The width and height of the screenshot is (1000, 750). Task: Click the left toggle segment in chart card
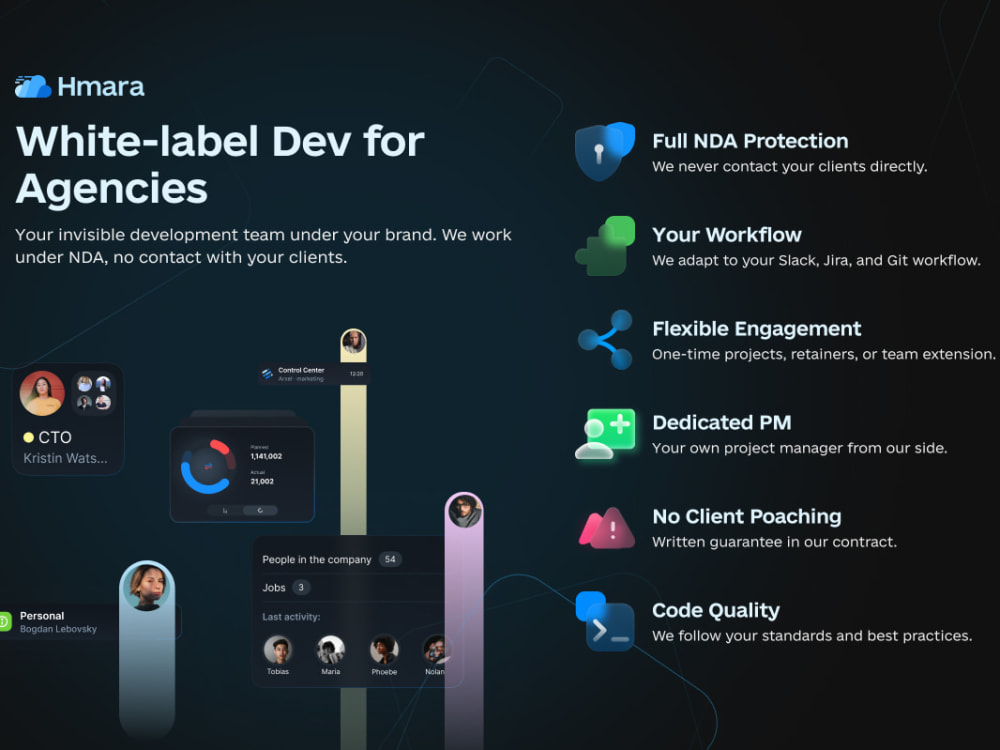coord(224,510)
